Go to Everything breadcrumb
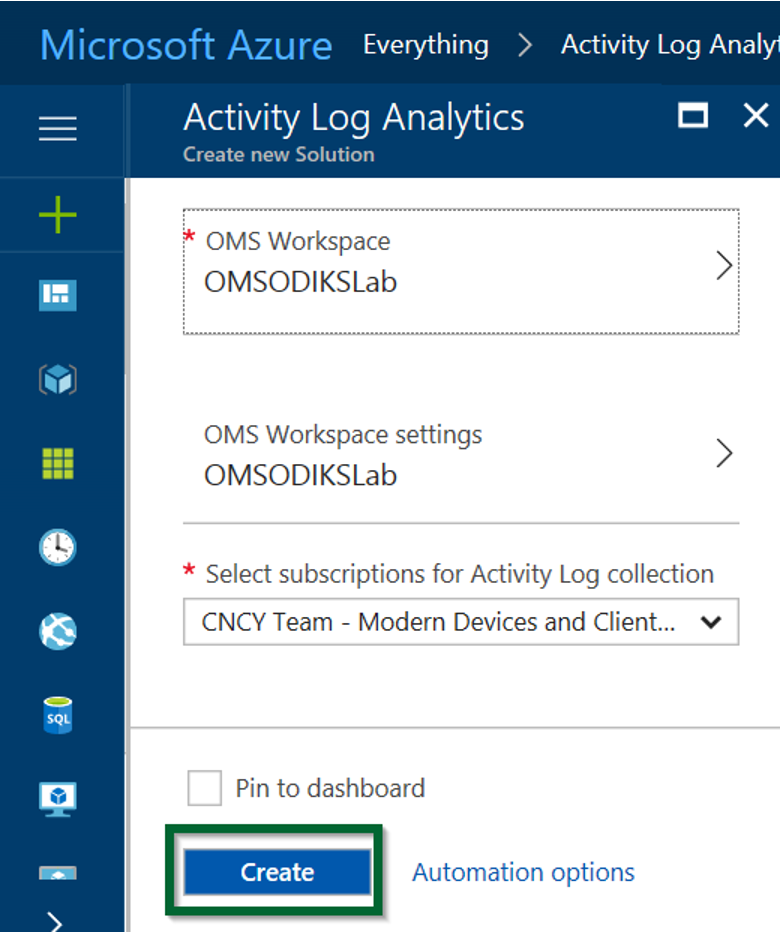The image size is (780, 932). point(426,45)
